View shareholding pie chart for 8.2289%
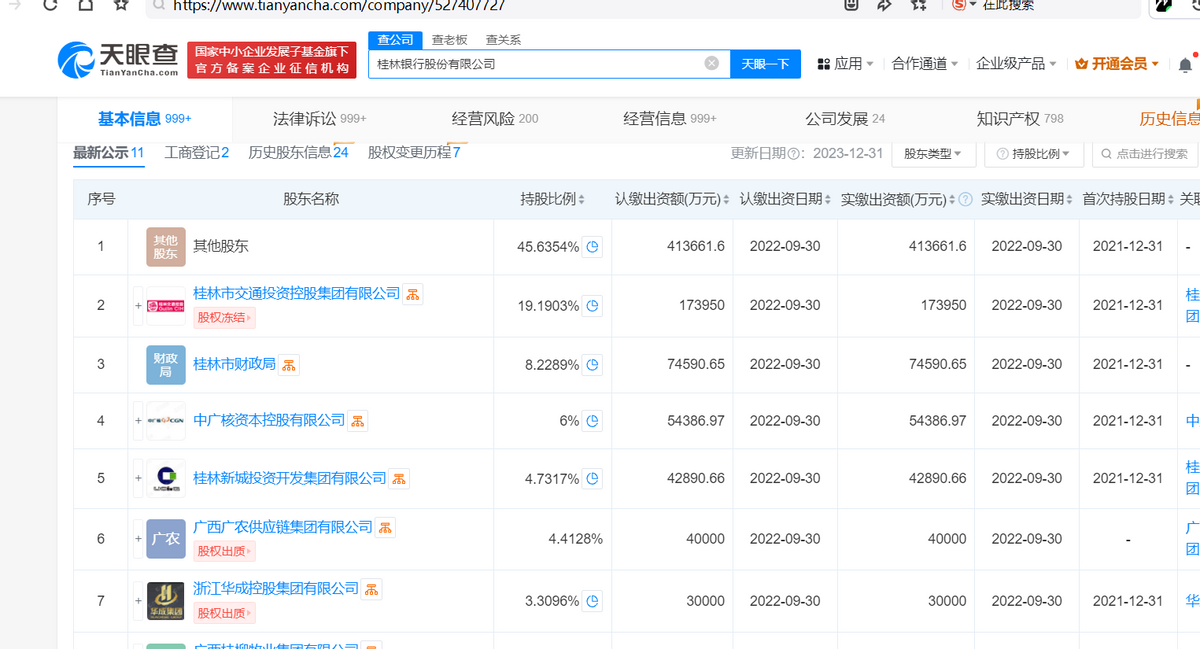This screenshot has width=1200, height=649. click(593, 365)
